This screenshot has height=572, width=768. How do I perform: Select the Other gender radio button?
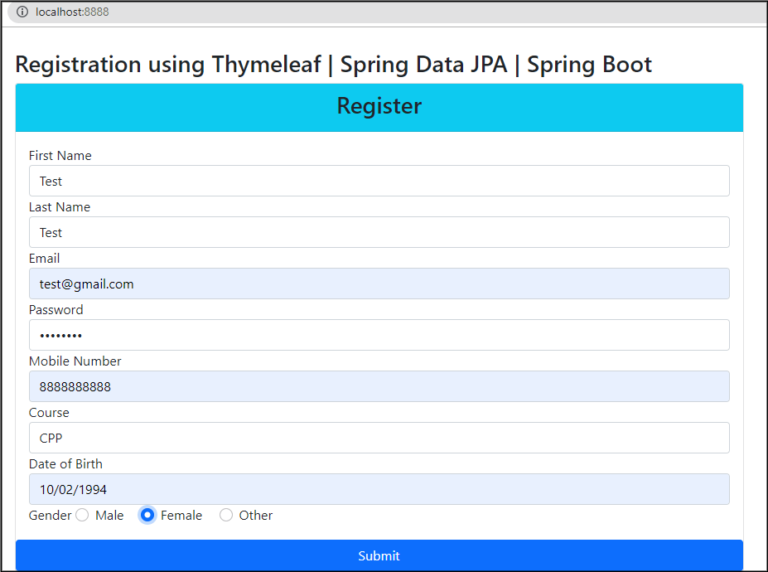(226, 515)
